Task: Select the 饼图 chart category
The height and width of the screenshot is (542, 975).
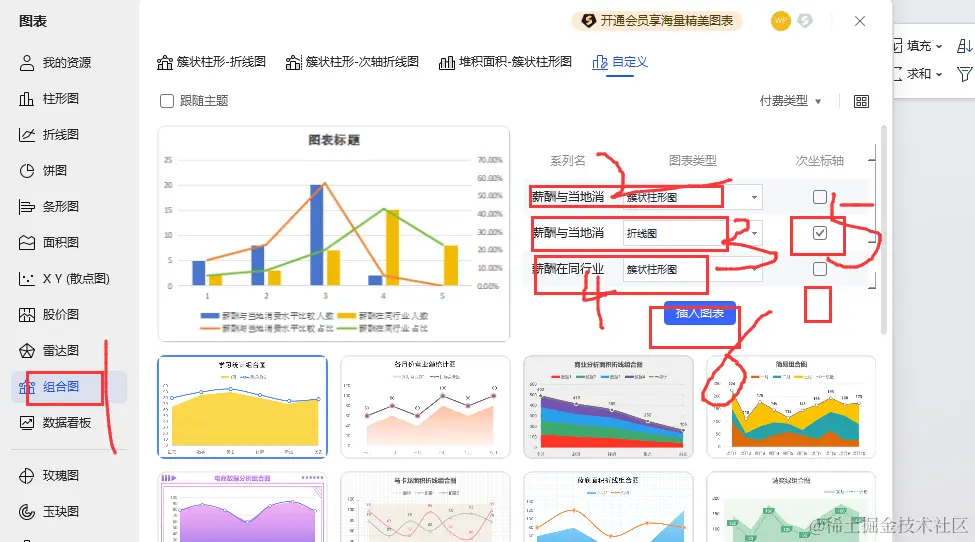Action: (x=44, y=171)
